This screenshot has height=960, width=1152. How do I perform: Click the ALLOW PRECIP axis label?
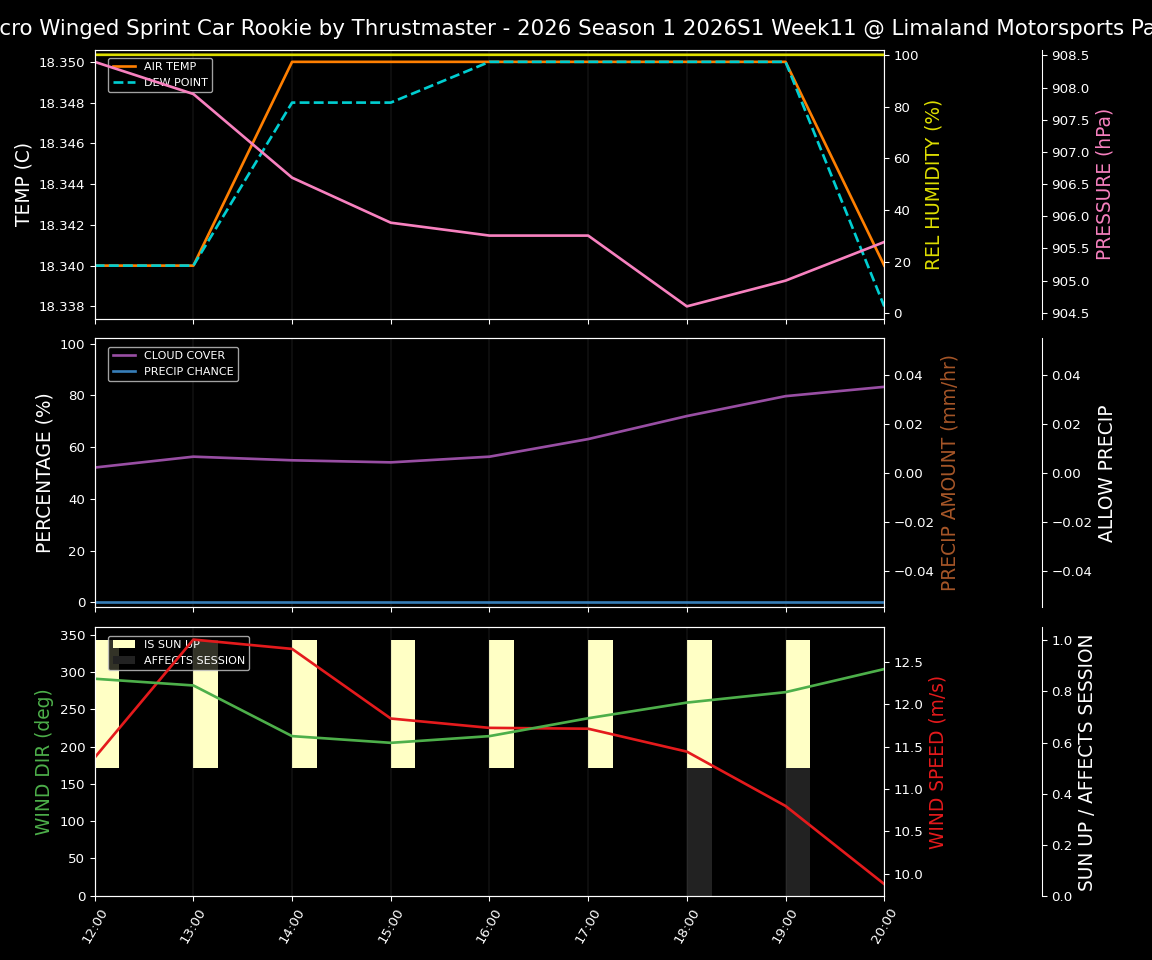pos(1104,469)
